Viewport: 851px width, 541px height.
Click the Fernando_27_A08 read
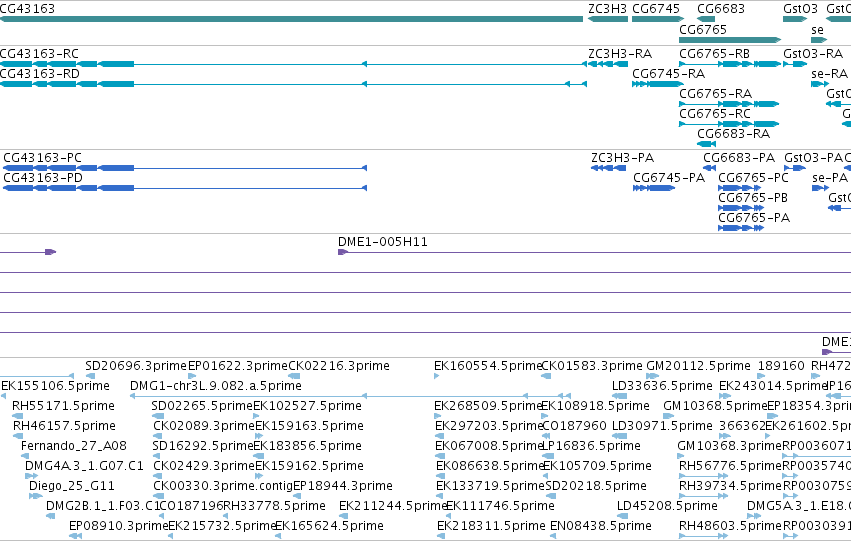point(25,456)
